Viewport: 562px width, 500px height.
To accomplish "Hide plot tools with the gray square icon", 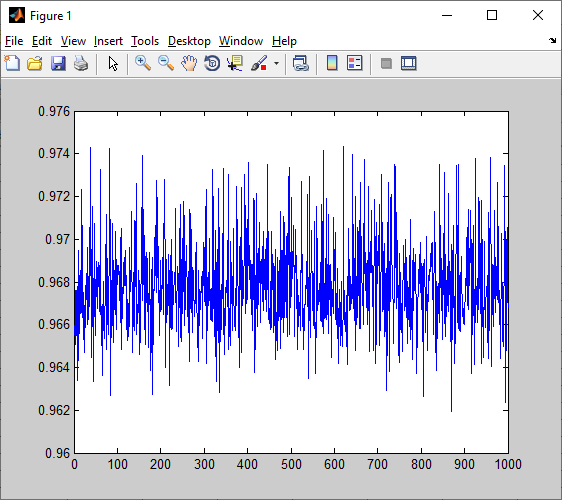I will 386,63.
